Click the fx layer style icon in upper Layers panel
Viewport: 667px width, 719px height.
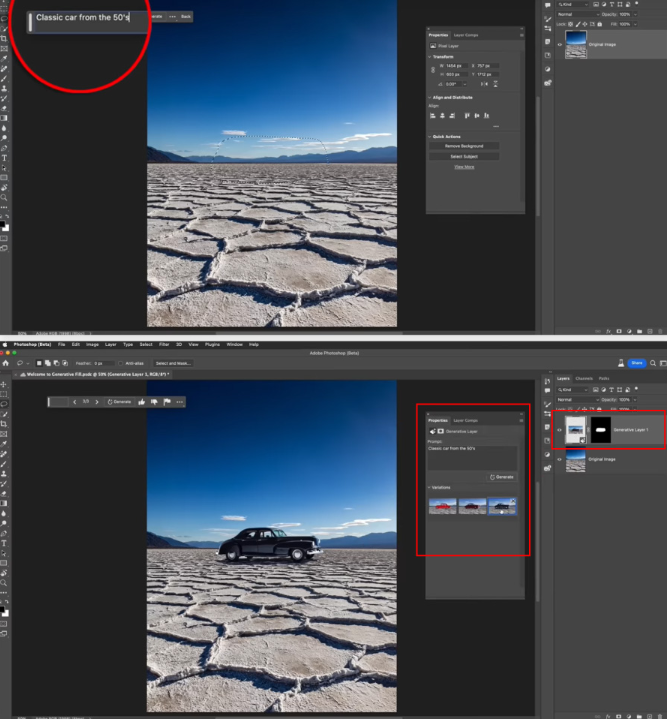point(609,331)
